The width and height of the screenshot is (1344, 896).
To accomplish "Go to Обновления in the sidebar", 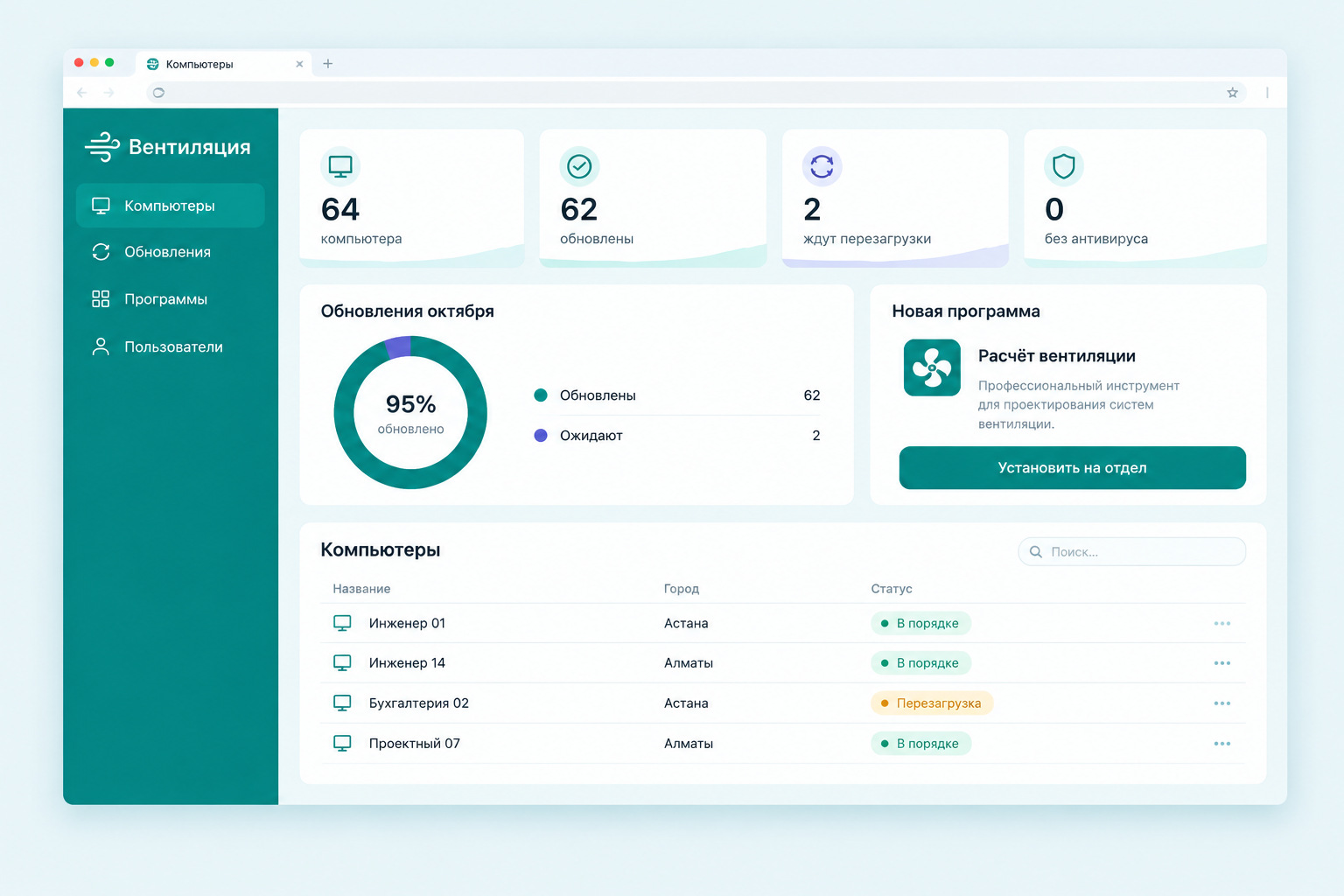I will (170, 252).
